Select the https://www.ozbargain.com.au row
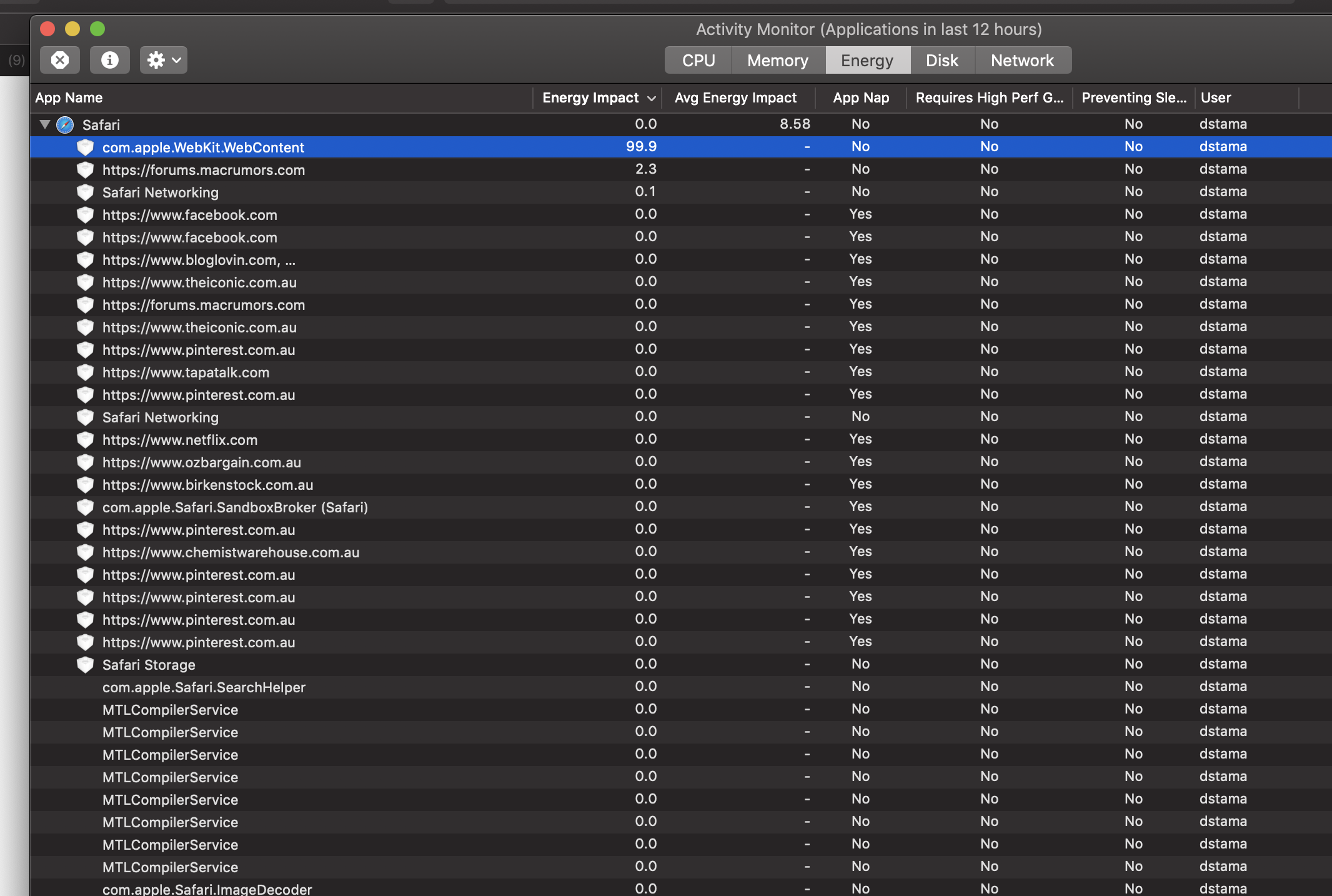The width and height of the screenshot is (1332, 896). click(x=681, y=462)
